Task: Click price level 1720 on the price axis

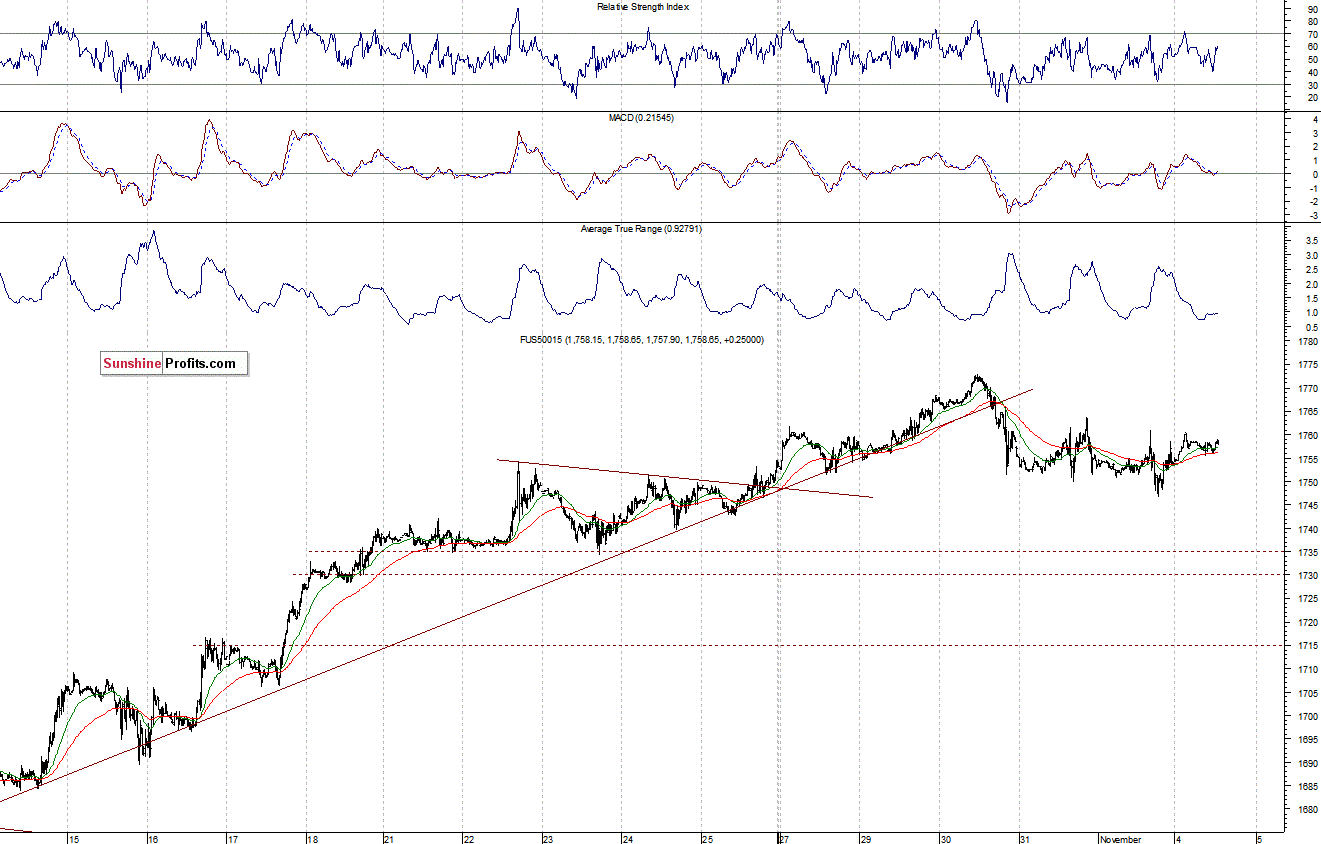Action: (1307, 623)
